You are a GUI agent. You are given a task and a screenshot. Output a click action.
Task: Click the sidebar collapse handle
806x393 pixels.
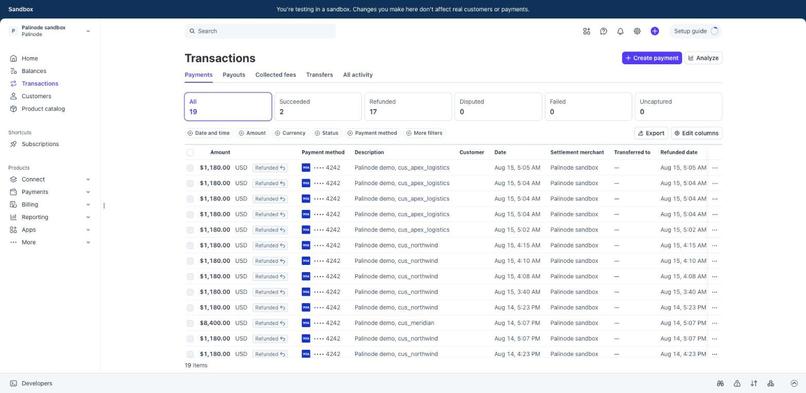[104, 205]
